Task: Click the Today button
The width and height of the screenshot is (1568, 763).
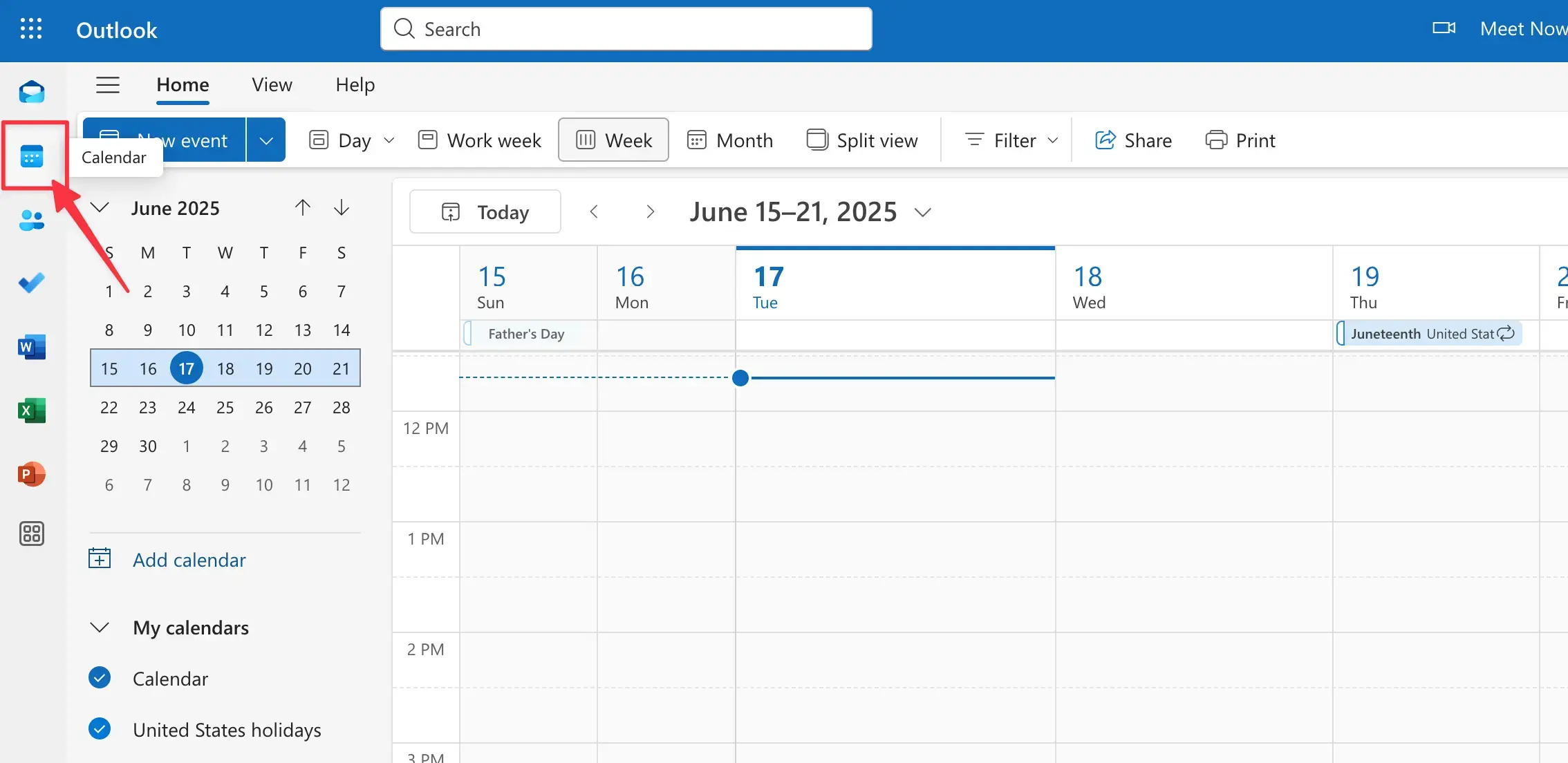Action: [x=485, y=212]
